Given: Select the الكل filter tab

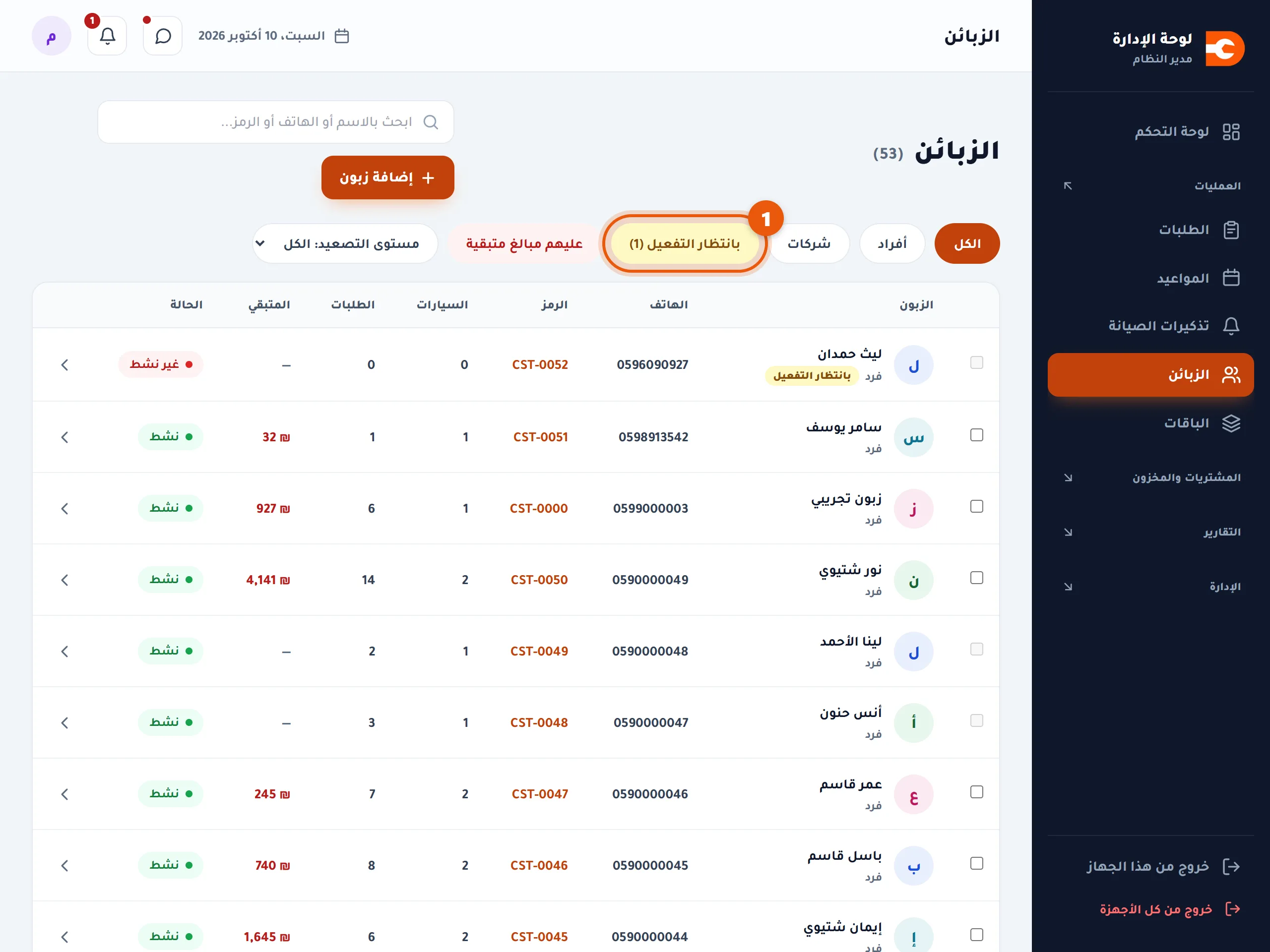Looking at the screenshot, I should click(x=967, y=244).
